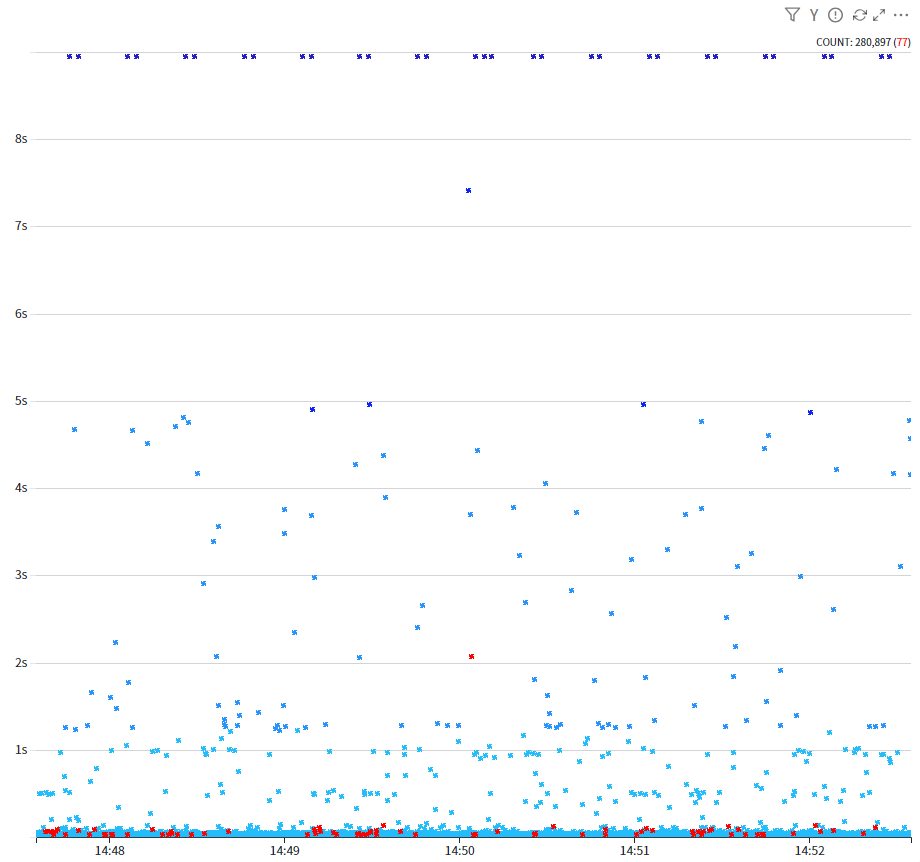Select the lone 7.4s data point

coord(468,190)
